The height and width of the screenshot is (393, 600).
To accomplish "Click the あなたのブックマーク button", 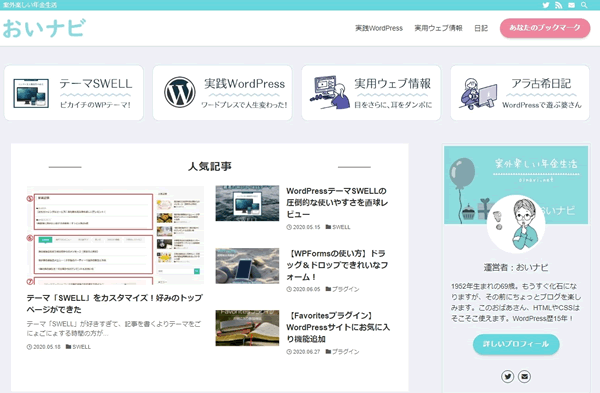I will (545, 28).
